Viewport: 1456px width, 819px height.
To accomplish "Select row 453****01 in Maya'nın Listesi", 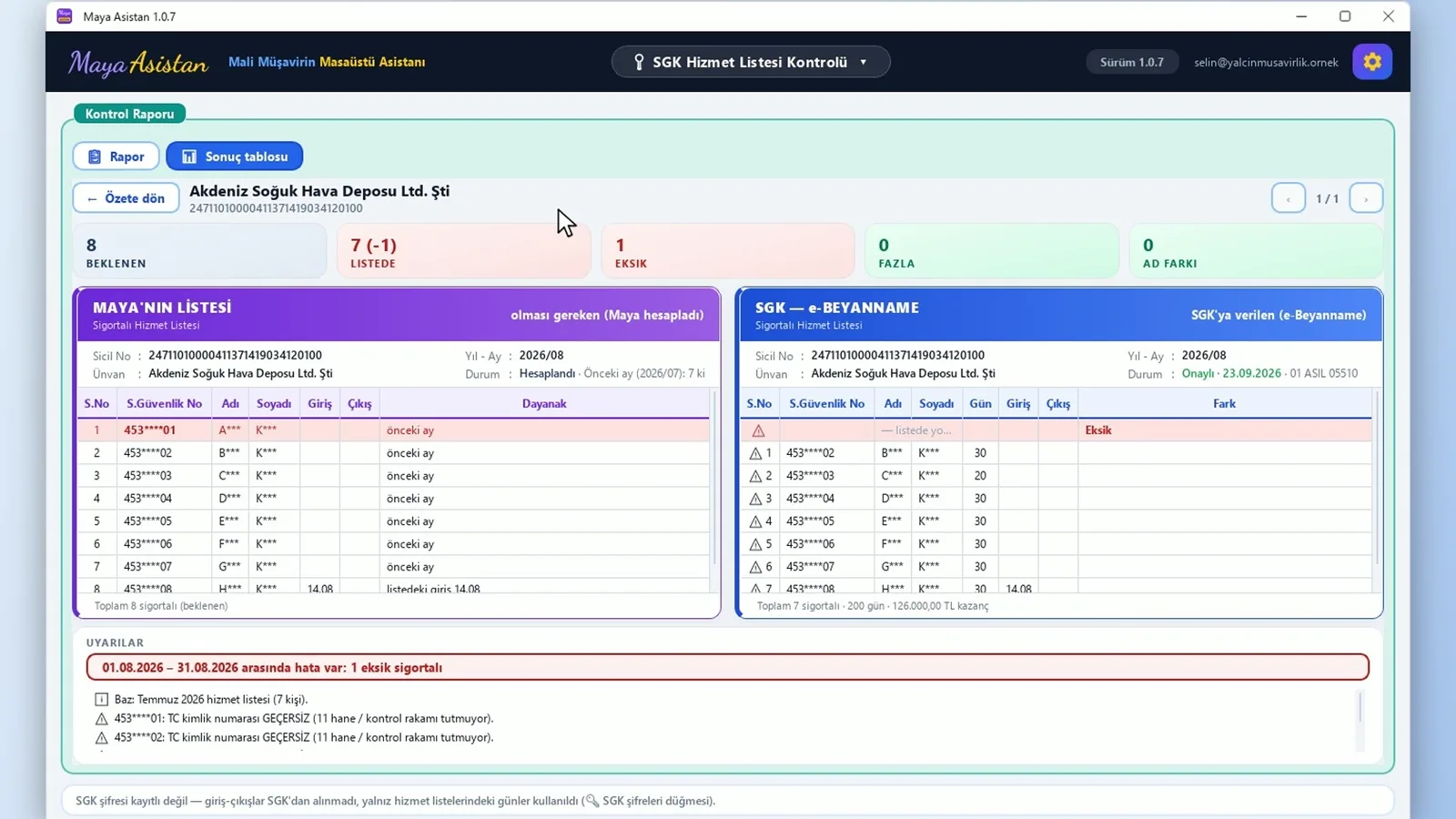I will tap(393, 430).
